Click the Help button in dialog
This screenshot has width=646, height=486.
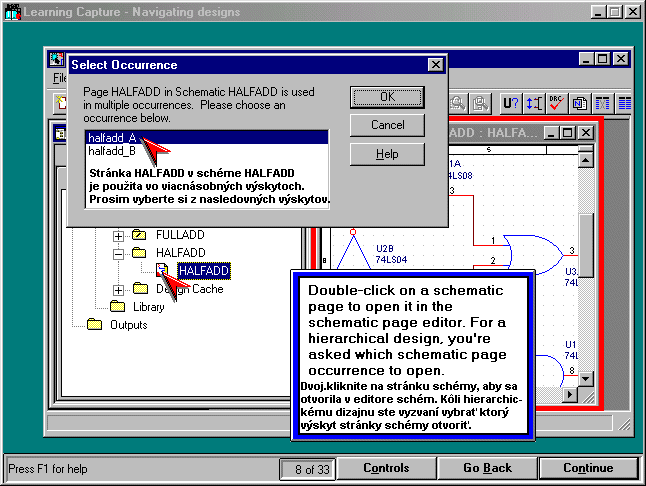(x=387, y=154)
